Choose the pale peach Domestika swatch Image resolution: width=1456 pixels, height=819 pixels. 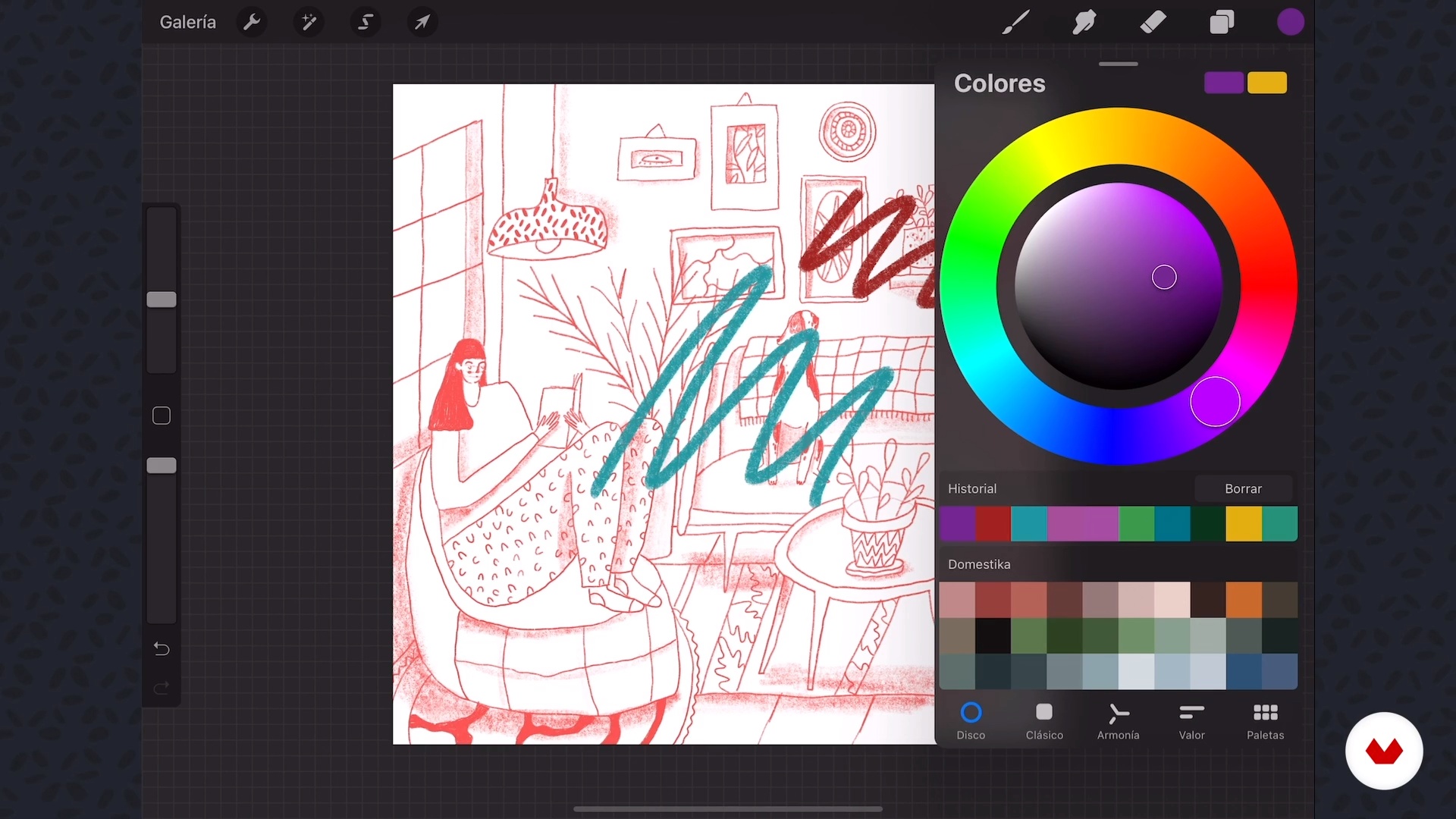tap(1172, 600)
